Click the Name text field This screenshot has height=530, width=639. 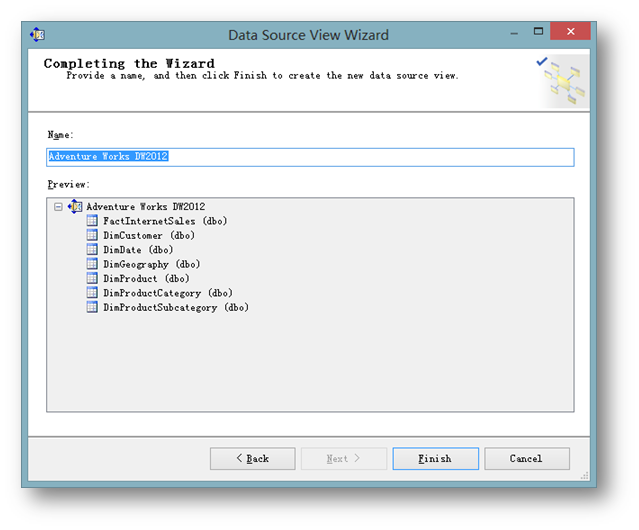click(310, 157)
